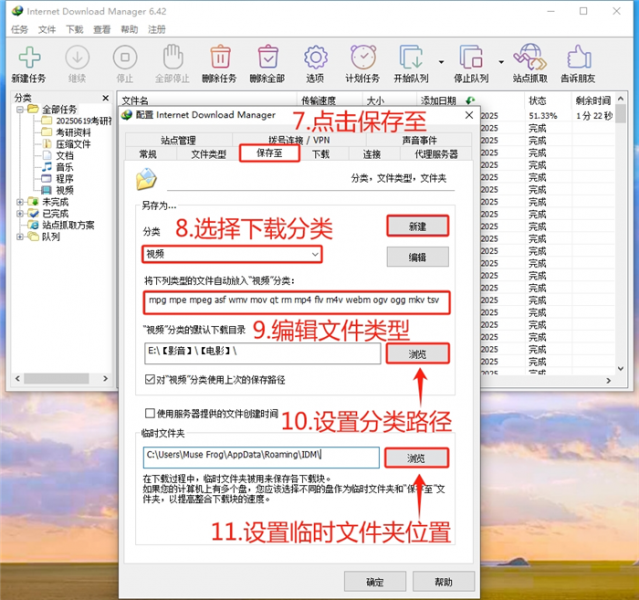Switch to the 常规 tab
This screenshot has height=600, width=639.
[x=148, y=154]
